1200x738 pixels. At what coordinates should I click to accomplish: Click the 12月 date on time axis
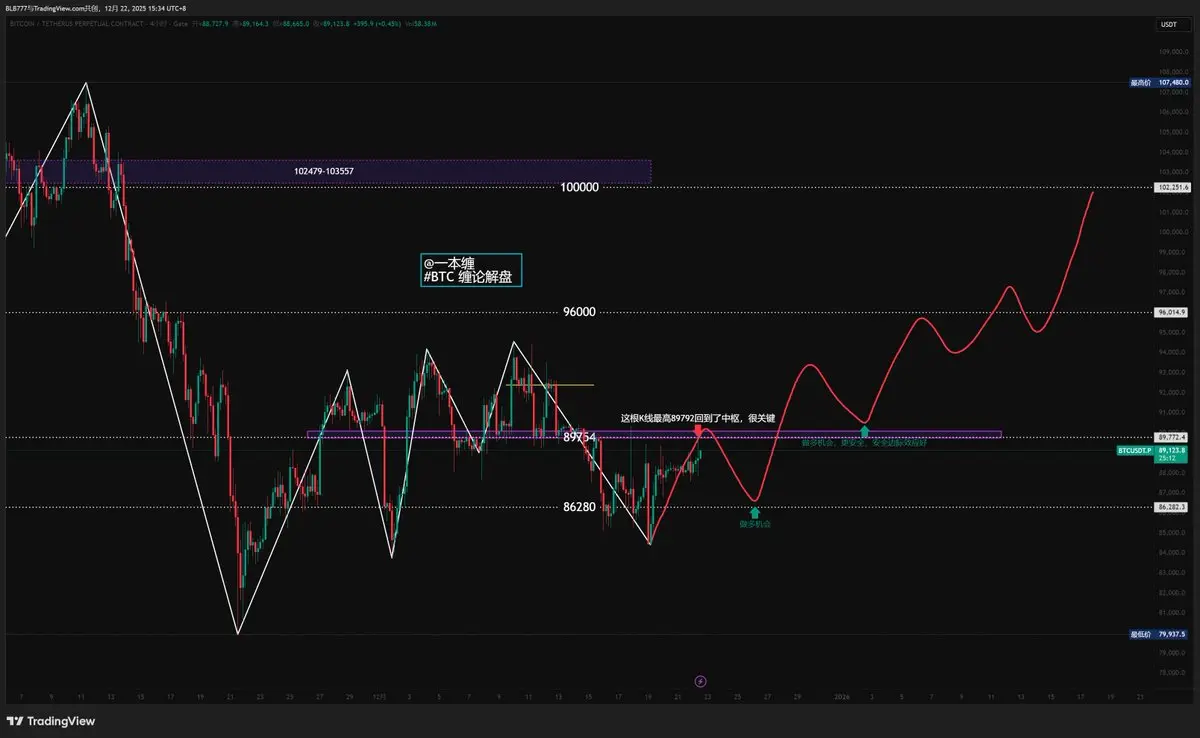pyautogui.click(x=379, y=696)
